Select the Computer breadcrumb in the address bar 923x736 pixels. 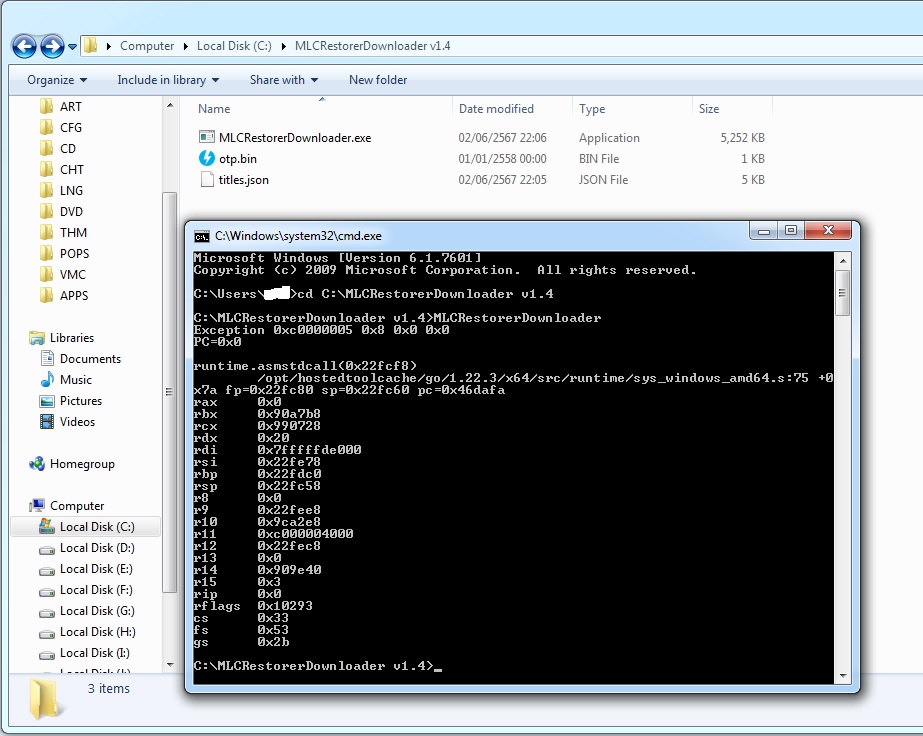[147, 46]
